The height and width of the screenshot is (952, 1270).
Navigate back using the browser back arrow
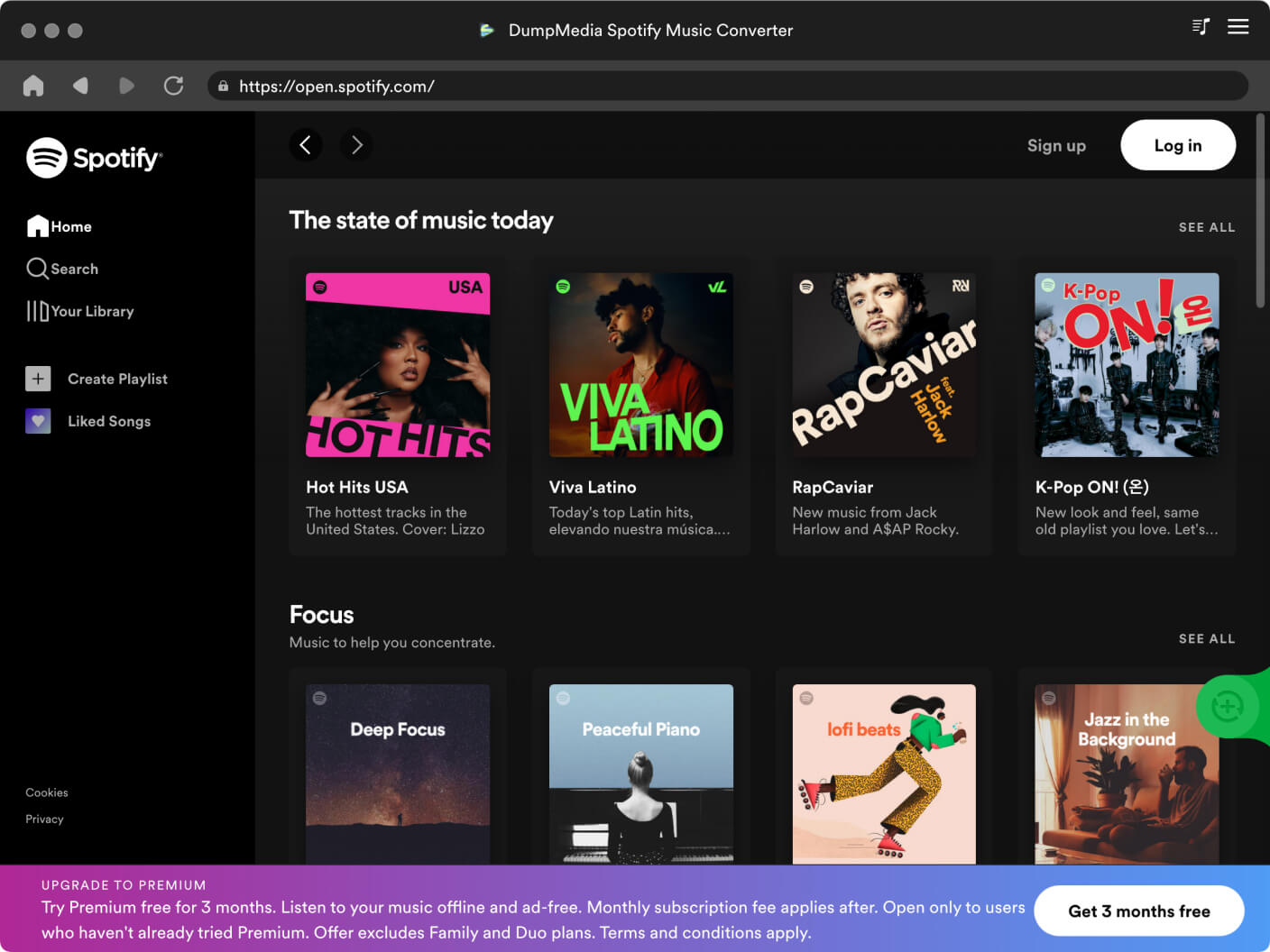[80, 86]
